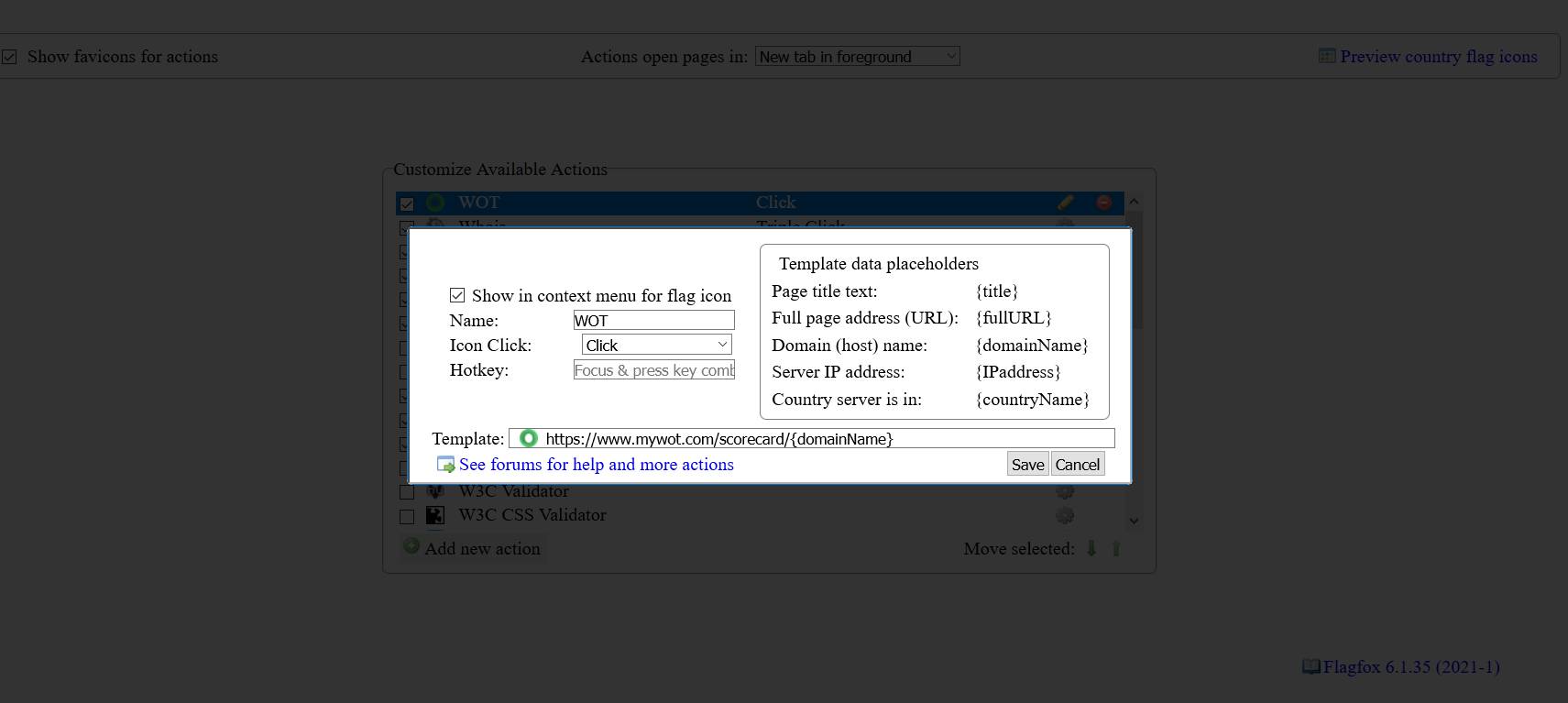The height and width of the screenshot is (703, 1568).
Task: Save the WOT action settings
Action: [x=1027, y=464]
